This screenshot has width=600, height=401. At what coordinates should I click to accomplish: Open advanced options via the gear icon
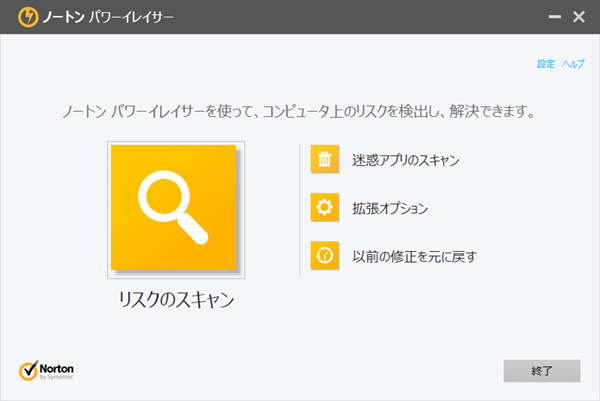tap(324, 207)
